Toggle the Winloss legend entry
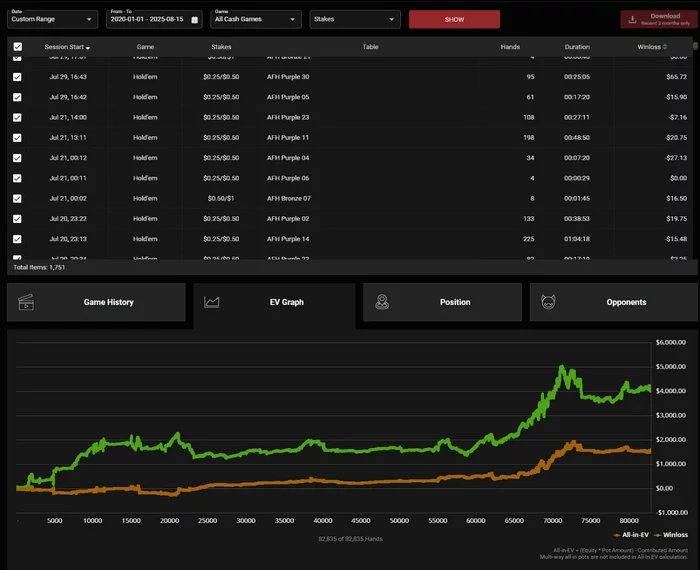700x570 pixels. tap(671, 535)
